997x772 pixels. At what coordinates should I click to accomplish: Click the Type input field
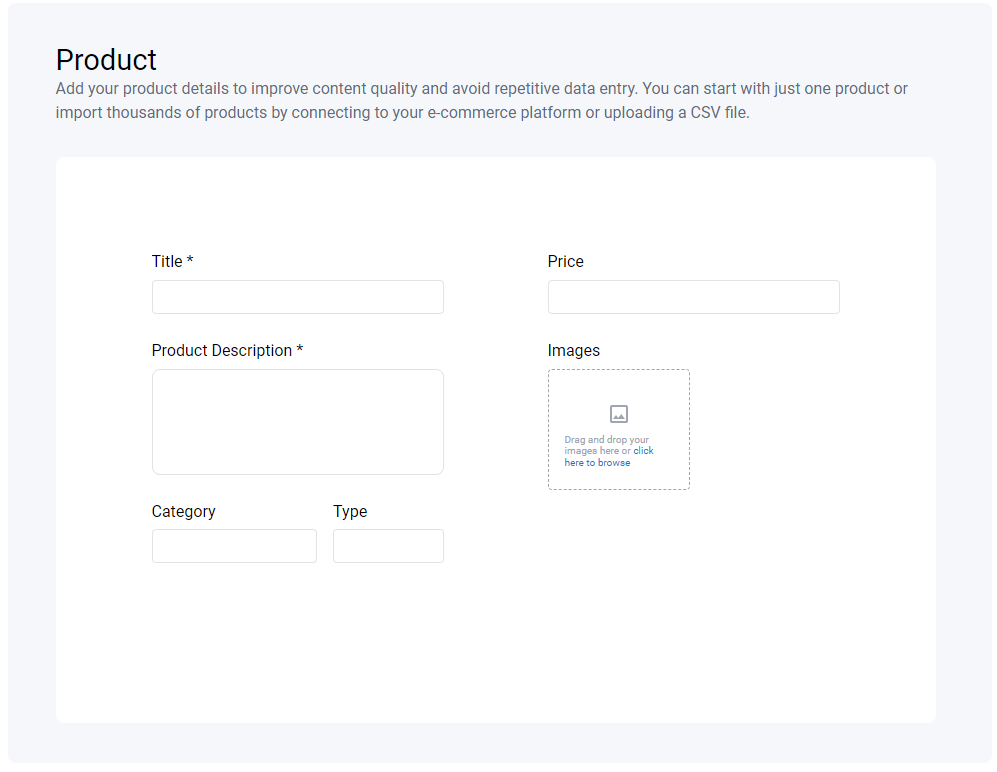[x=388, y=546]
